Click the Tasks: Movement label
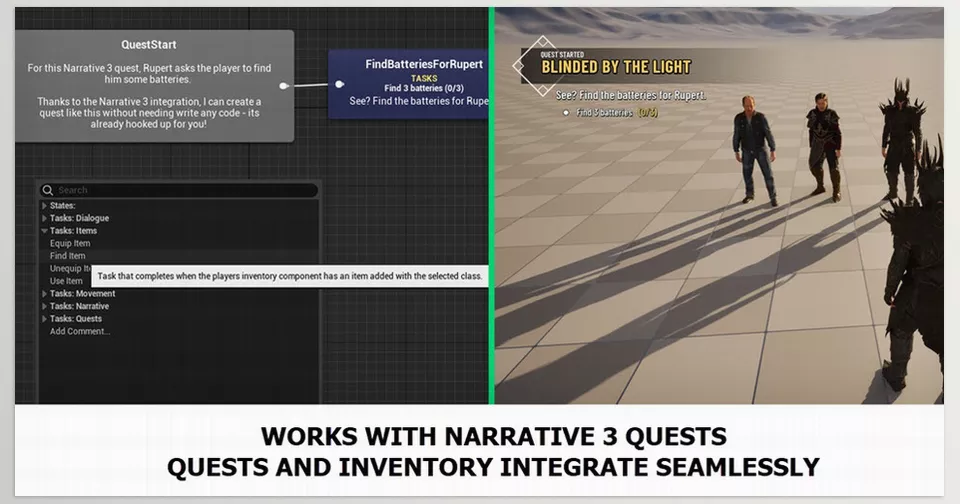960x504 pixels. click(x=82, y=294)
